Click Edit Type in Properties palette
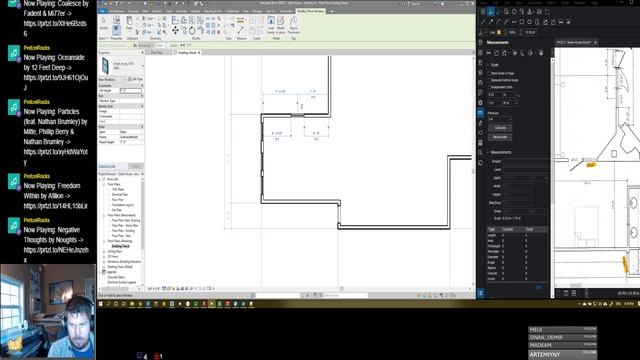Viewport: 640px width, 360px height. click(x=136, y=80)
